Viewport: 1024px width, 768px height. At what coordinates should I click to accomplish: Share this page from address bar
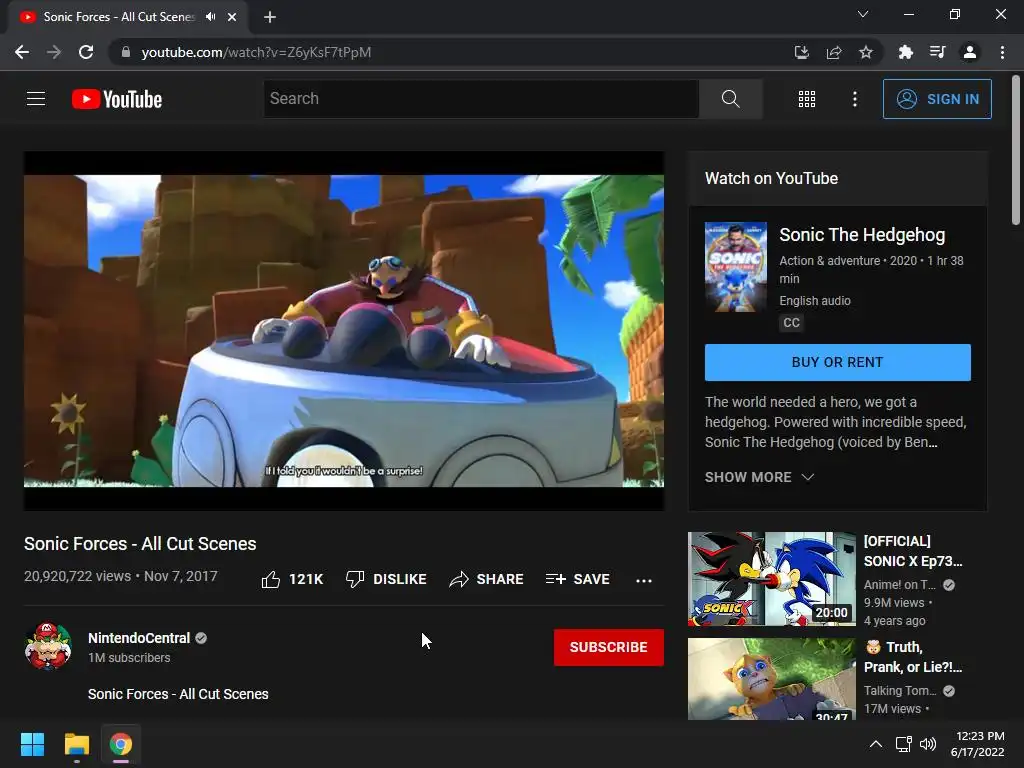pyautogui.click(x=834, y=52)
